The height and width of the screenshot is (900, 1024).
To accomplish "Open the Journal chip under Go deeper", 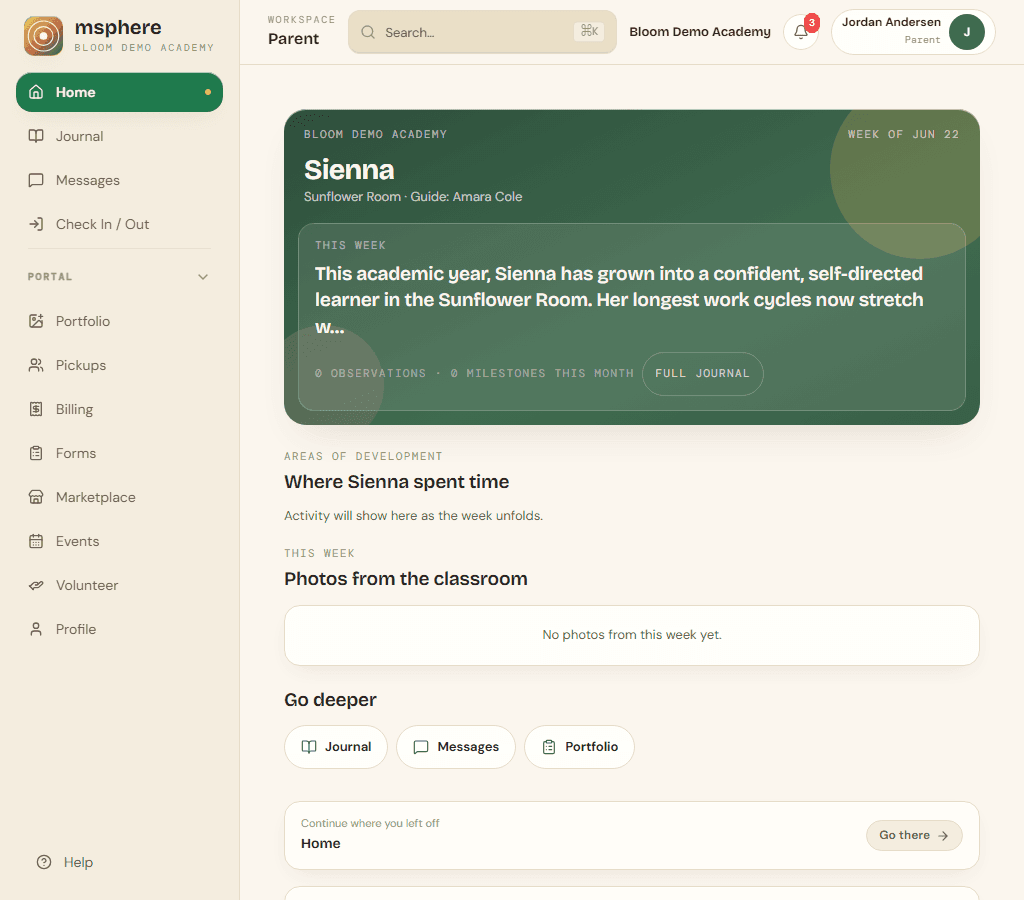I will coord(336,747).
